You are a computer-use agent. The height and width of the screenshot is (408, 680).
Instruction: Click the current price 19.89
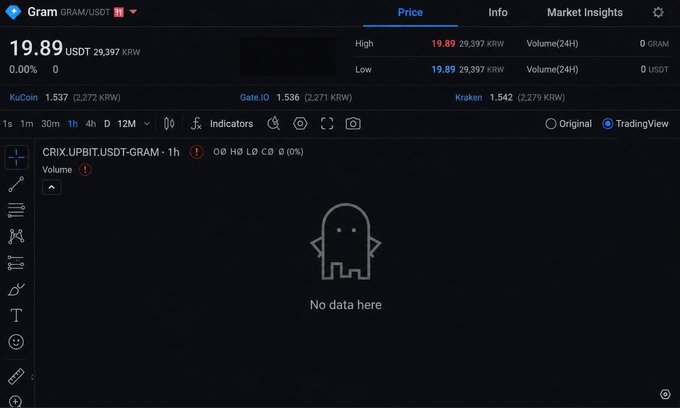36,48
